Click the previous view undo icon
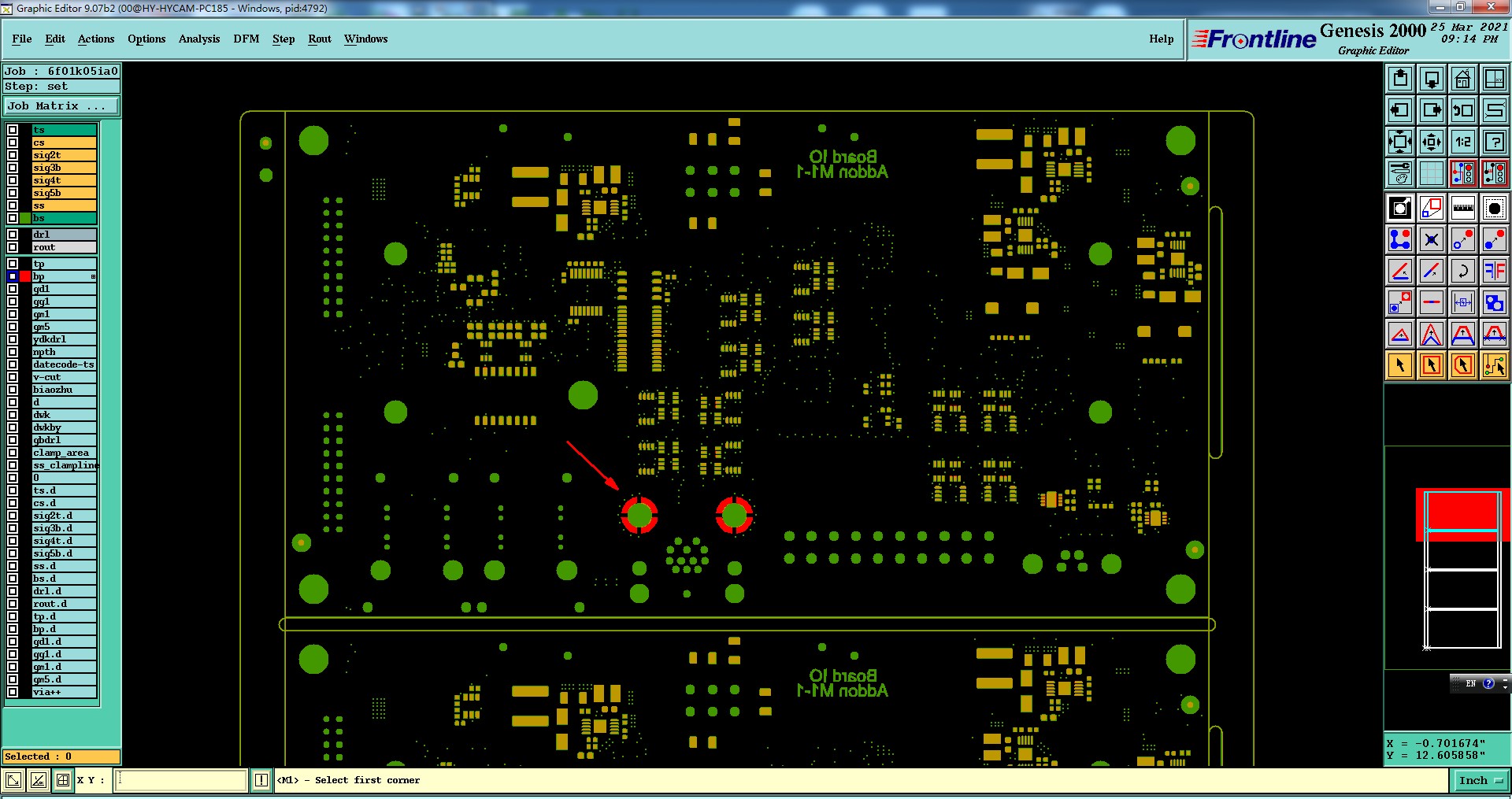Image resolution: width=1512 pixels, height=799 pixels. [1463, 110]
